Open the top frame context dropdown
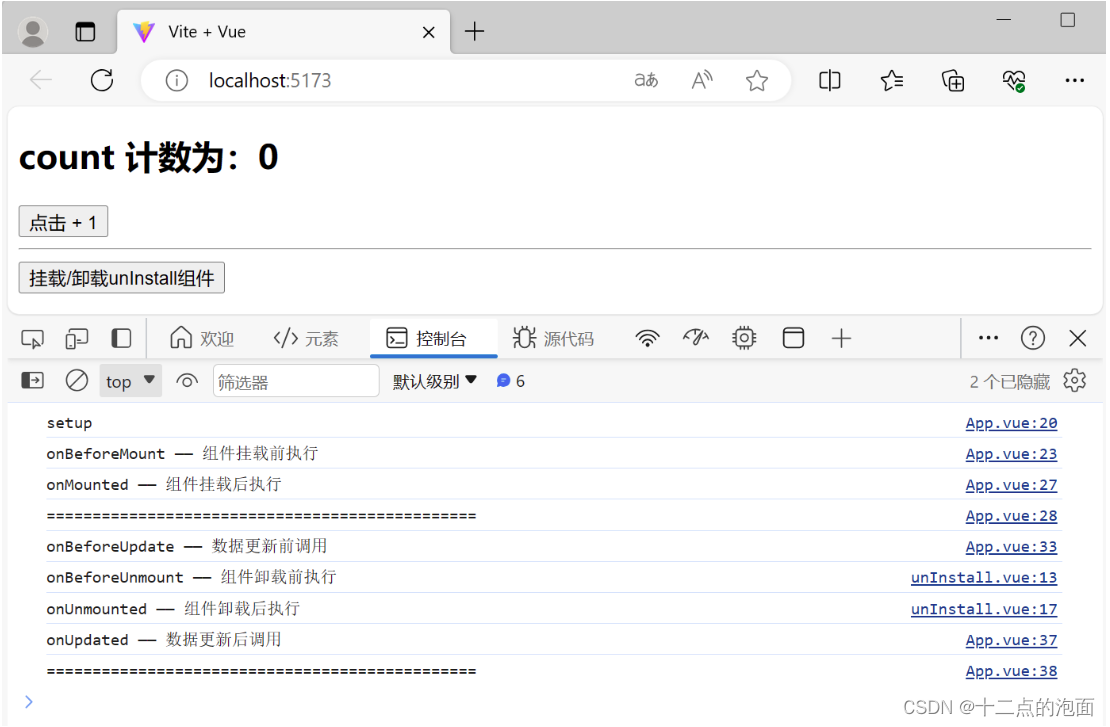1110x727 pixels. click(x=129, y=380)
